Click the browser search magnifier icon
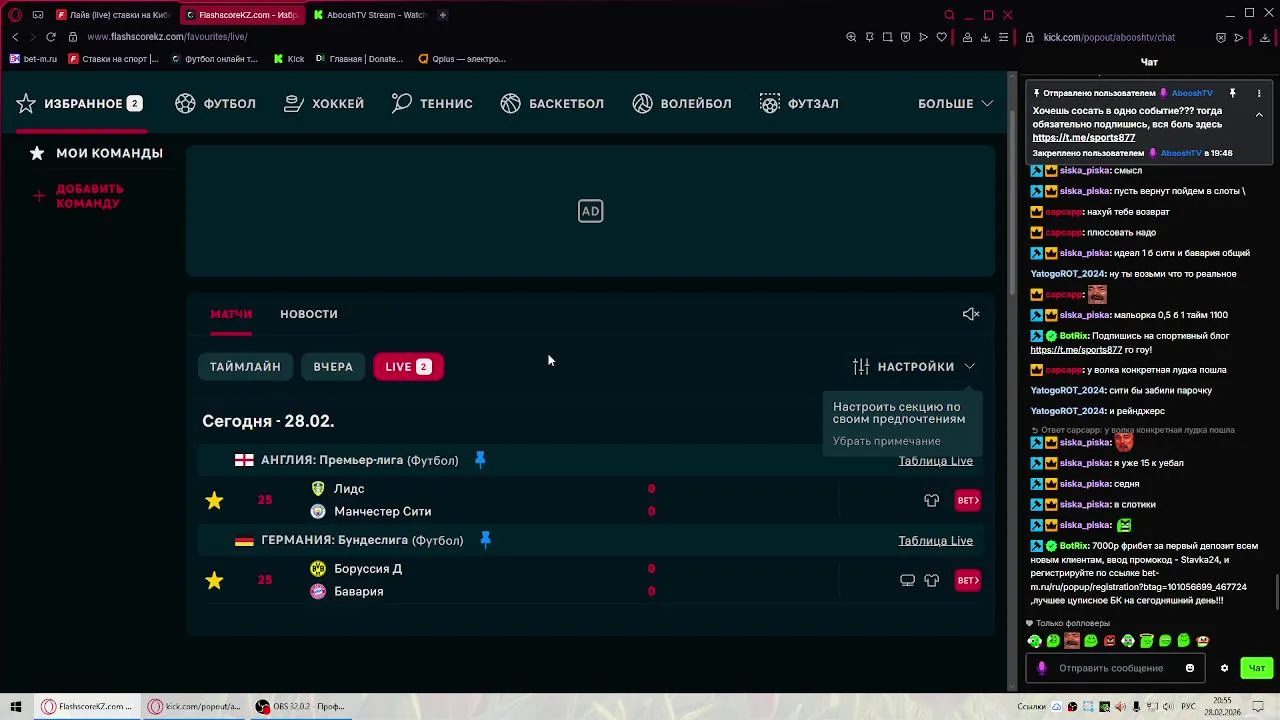Screen dimensions: 1280x720 (949, 15)
